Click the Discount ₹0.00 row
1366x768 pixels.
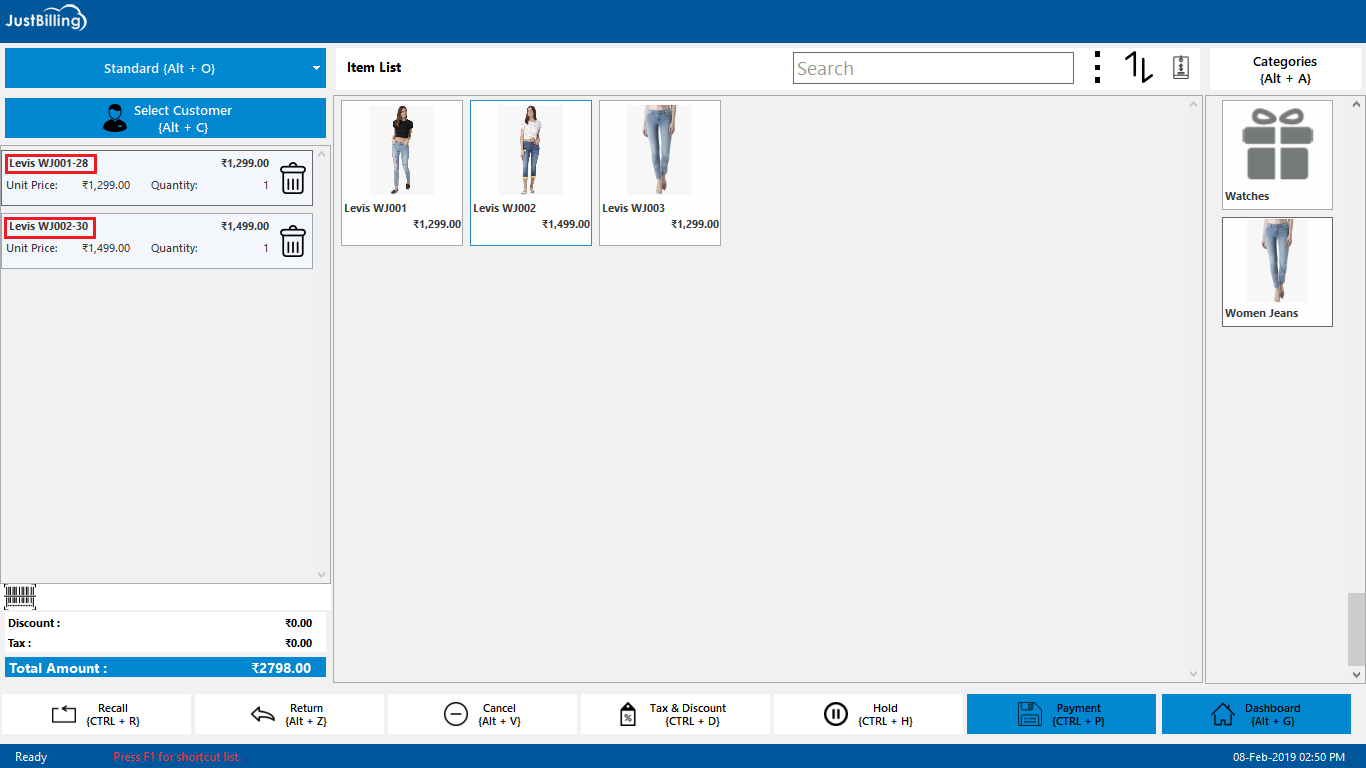165,623
